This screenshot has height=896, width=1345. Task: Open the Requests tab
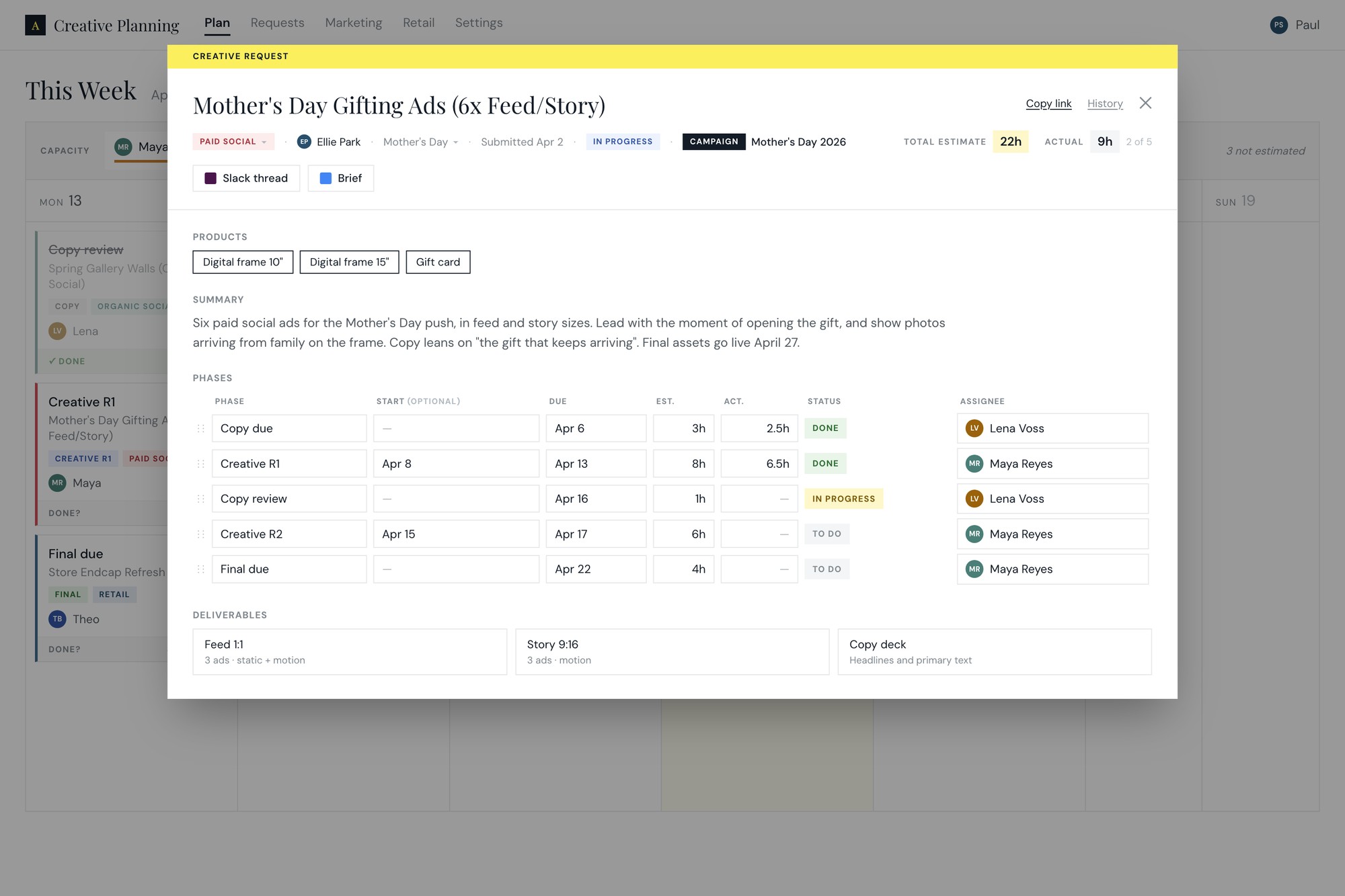[x=277, y=23]
